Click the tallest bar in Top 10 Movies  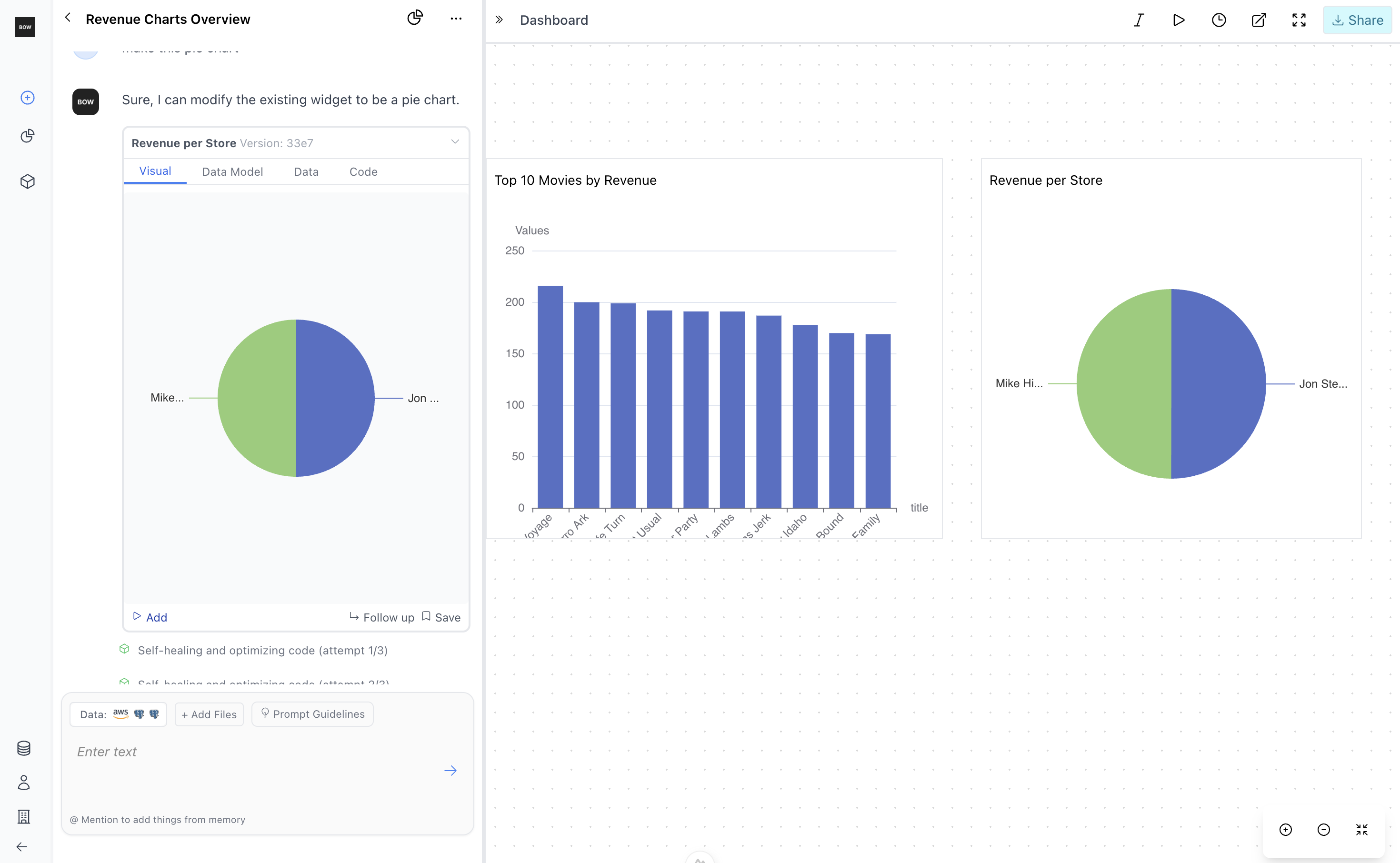pyautogui.click(x=550, y=397)
